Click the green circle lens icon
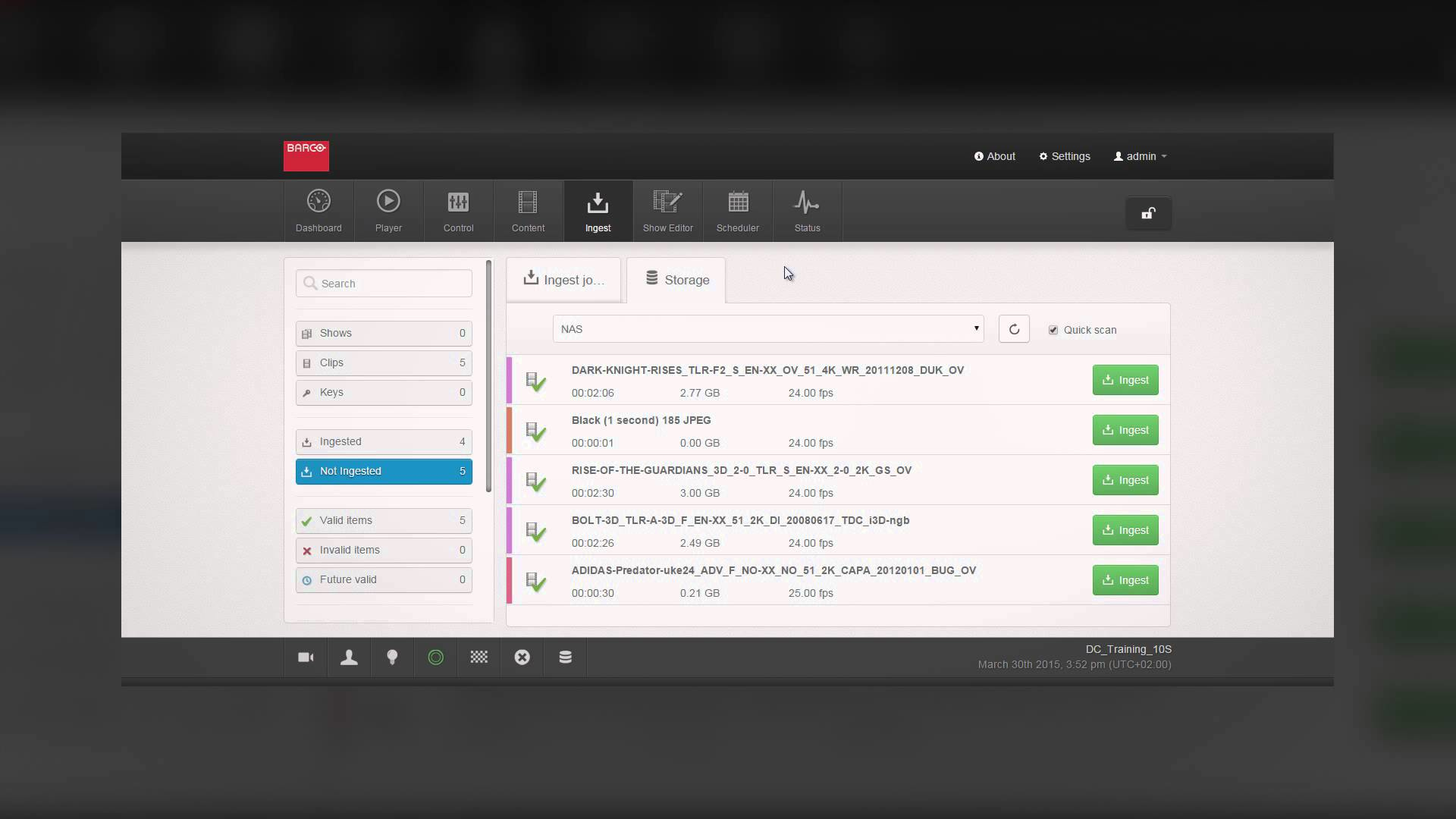Screen dimensions: 1456x819 [x=435, y=657]
